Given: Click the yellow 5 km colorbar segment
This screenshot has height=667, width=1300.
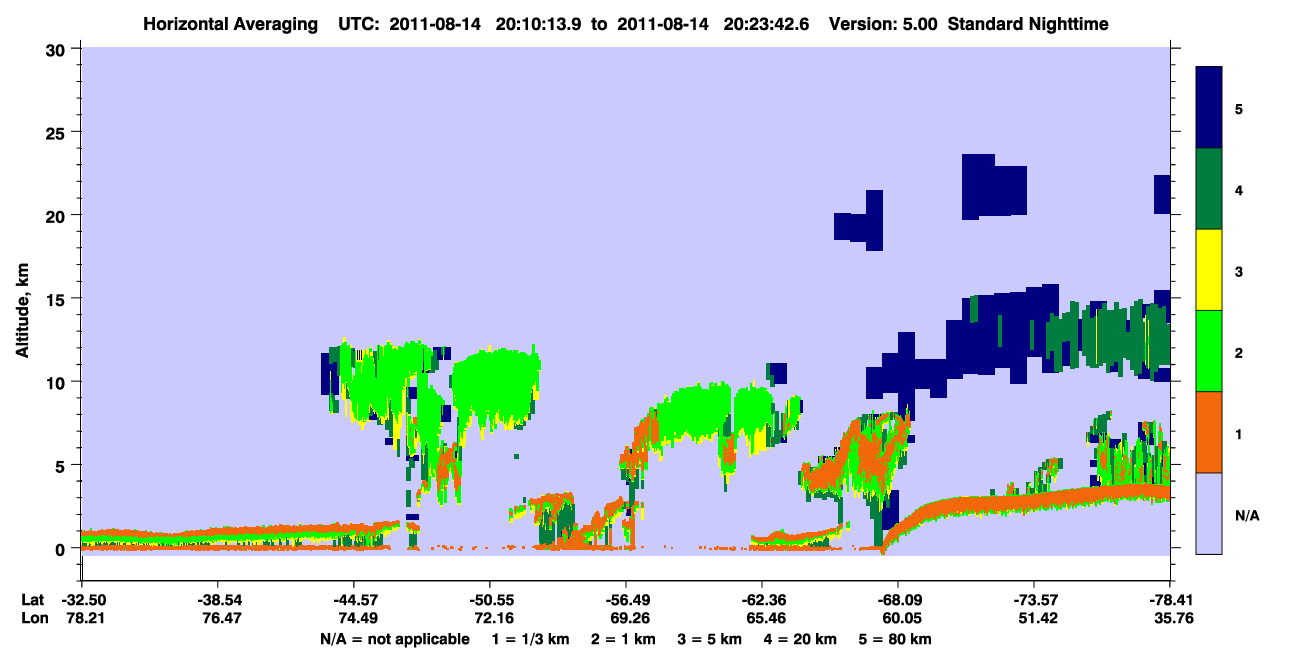Looking at the screenshot, I should pos(1209,270).
